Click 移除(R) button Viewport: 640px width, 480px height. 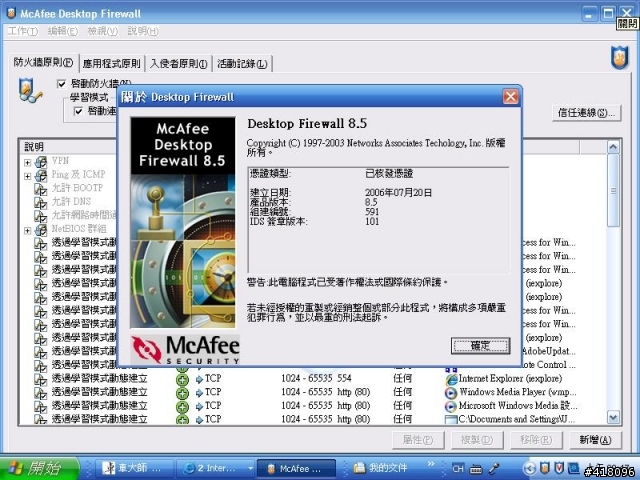coord(536,440)
